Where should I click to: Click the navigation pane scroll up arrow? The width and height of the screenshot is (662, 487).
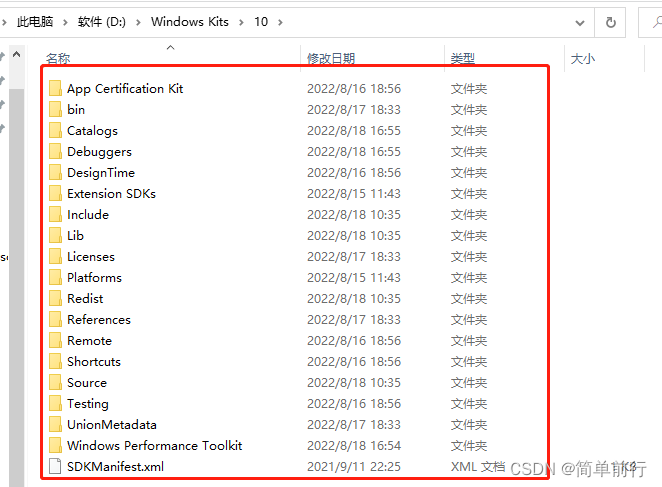click(16, 54)
